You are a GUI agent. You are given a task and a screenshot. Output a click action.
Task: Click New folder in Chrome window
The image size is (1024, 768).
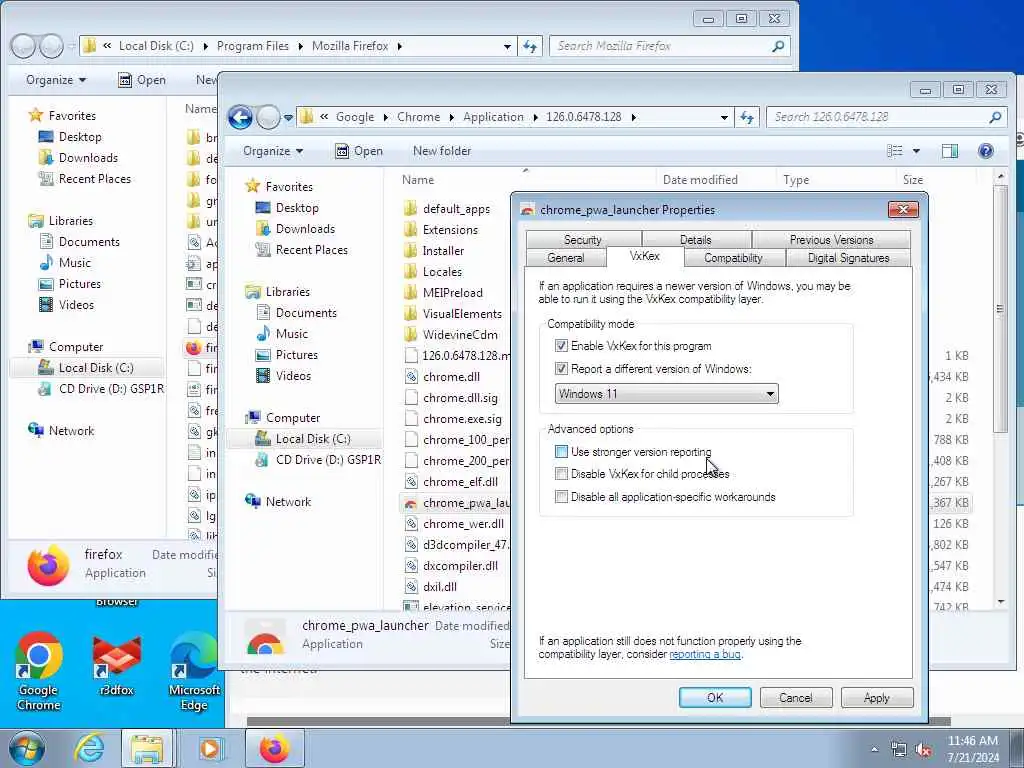click(441, 151)
